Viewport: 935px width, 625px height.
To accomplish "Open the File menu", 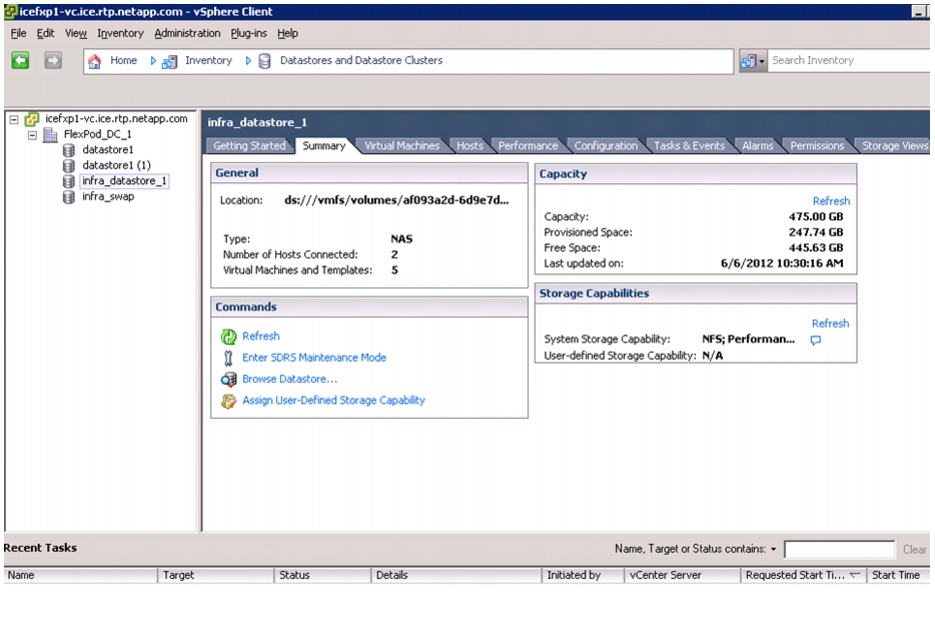I will tap(18, 33).
